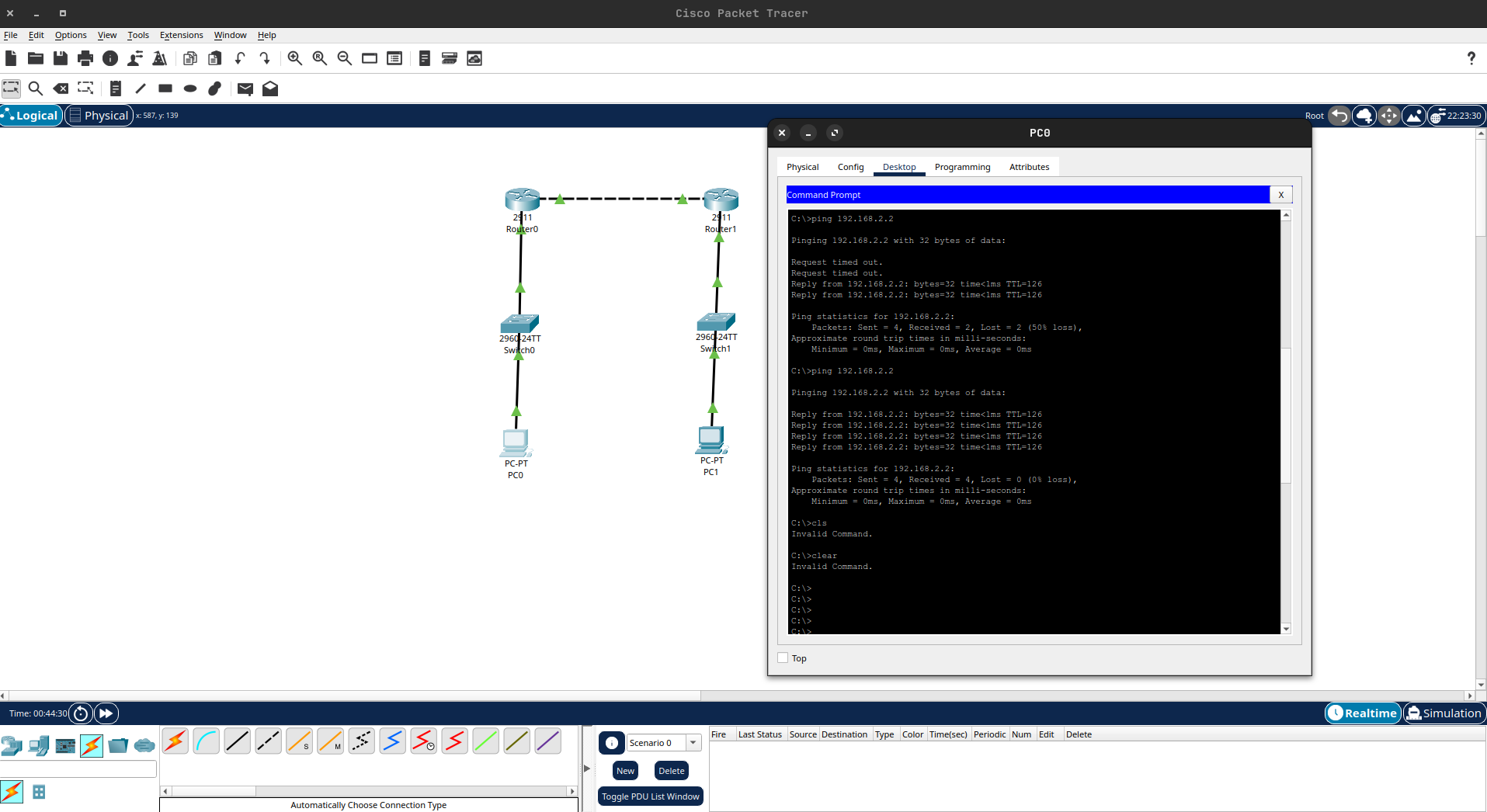Pick the Draw Rectangle tool
Screen dimensions: 1487x812
165,88
